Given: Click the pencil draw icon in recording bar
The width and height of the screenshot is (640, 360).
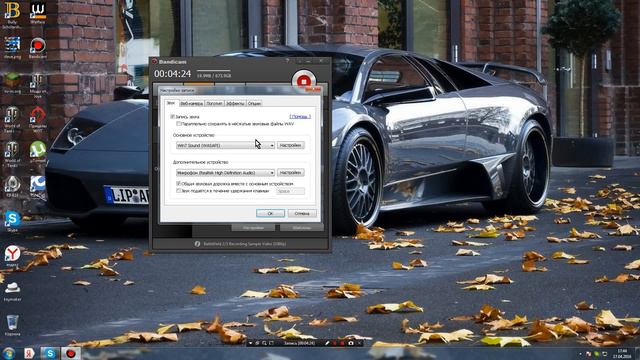Looking at the screenshot, I should [327, 343].
